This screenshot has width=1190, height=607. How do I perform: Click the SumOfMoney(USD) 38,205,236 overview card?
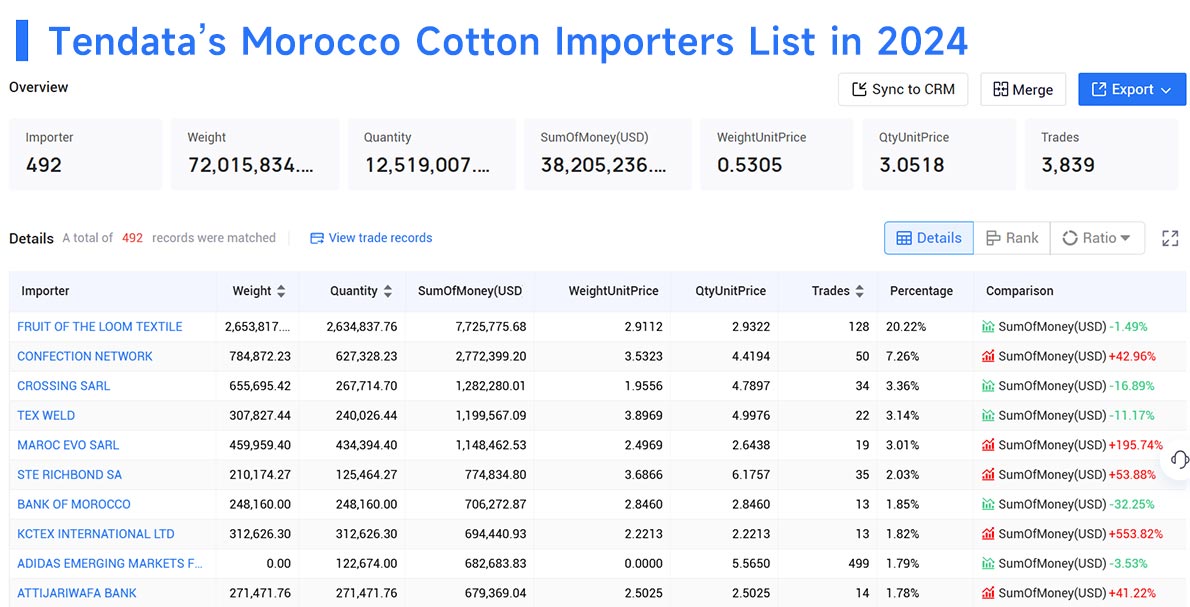tap(608, 154)
